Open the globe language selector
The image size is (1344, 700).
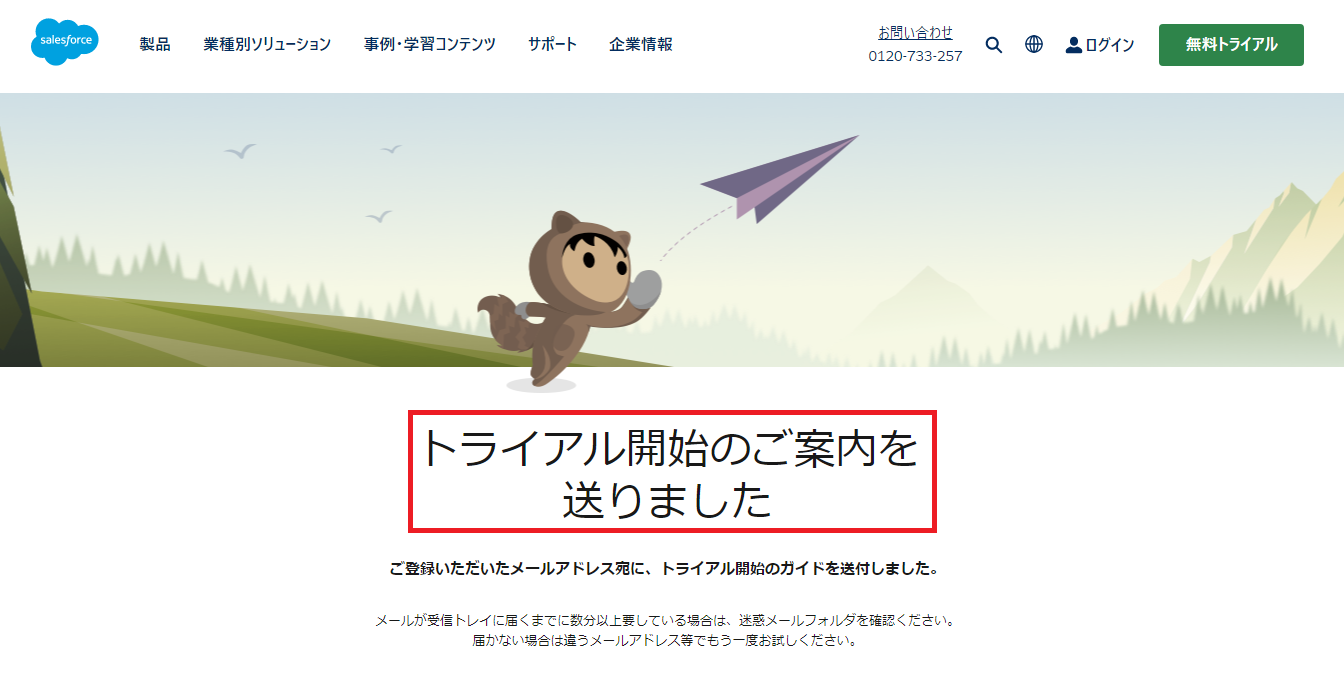pyautogui.click(x=1034, y=45)
